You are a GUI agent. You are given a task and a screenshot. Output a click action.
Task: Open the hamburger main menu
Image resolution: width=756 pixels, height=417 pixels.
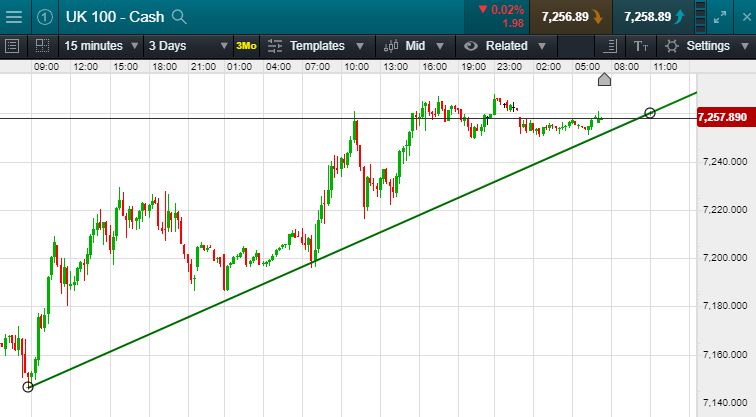click(13, 16)
